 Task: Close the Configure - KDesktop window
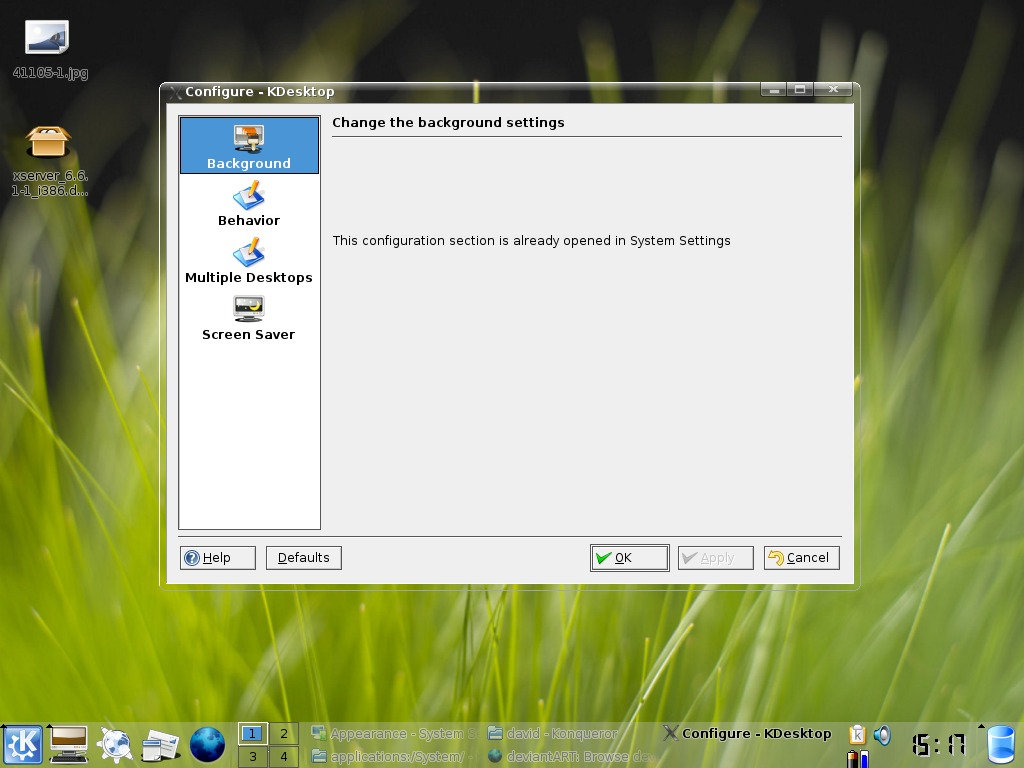pyautogui.click(x=833, y=90)
